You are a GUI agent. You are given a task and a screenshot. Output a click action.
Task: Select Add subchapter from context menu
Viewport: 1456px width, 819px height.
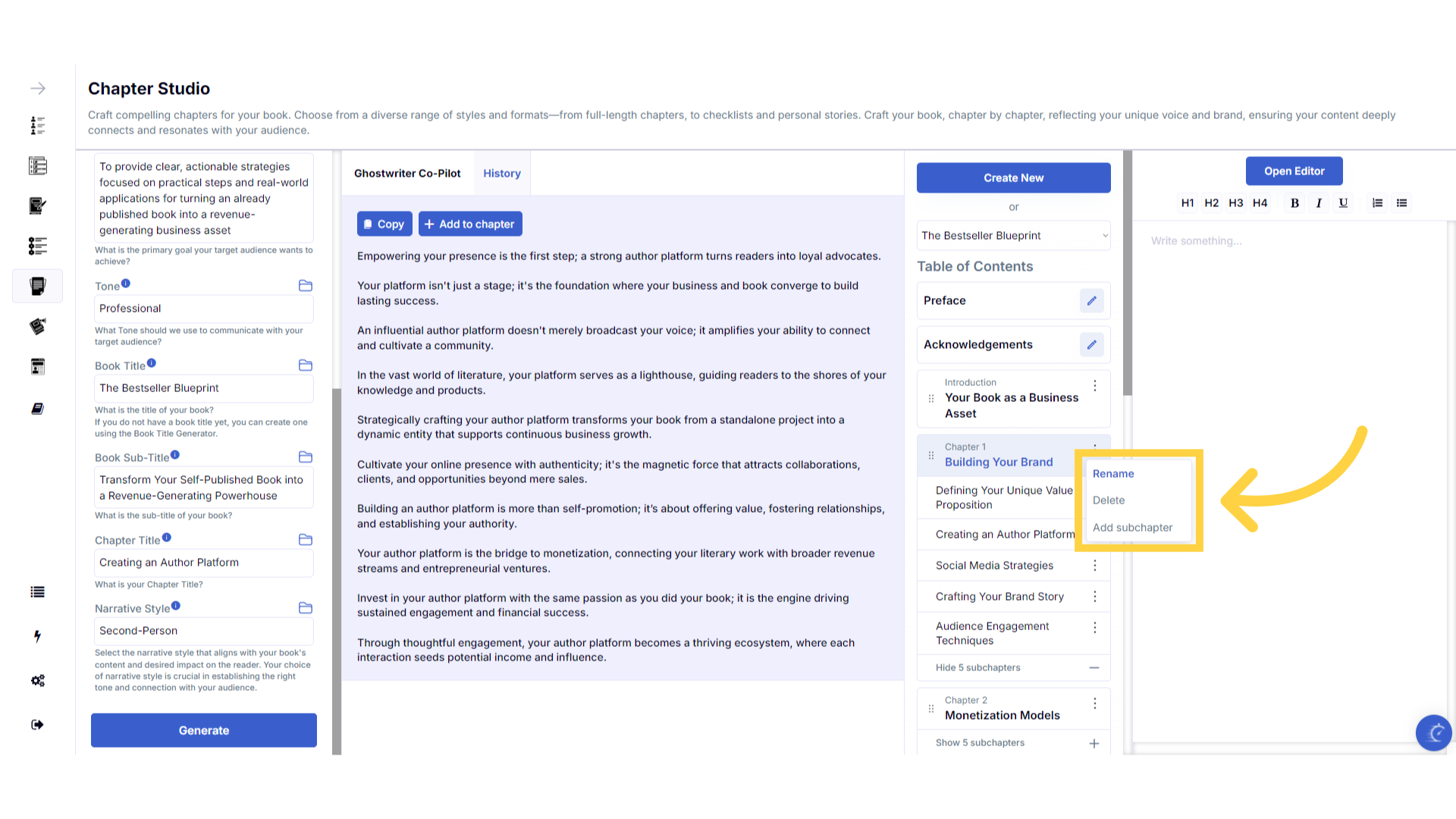1132,528
